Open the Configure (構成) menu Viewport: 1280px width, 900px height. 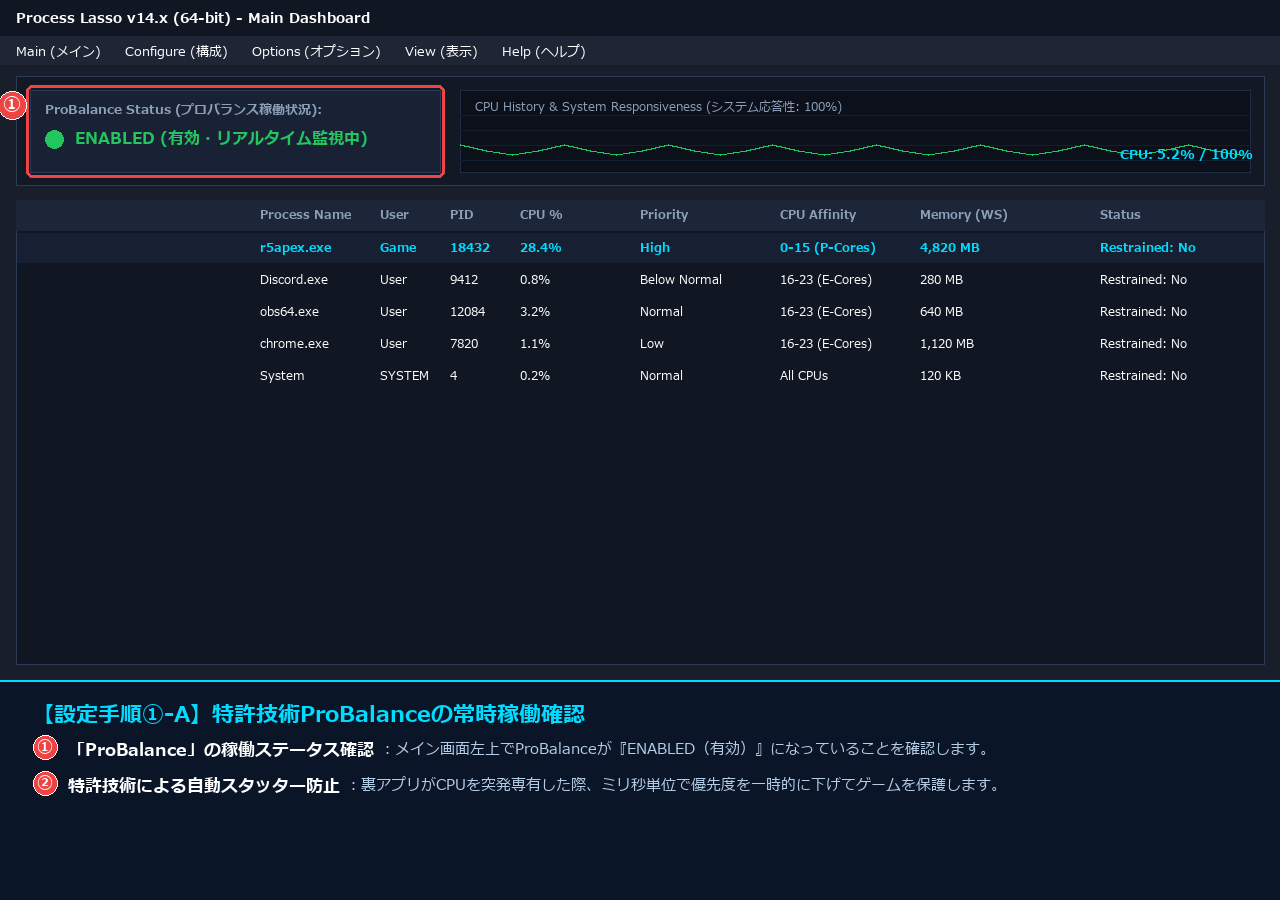tap(176, 51)
